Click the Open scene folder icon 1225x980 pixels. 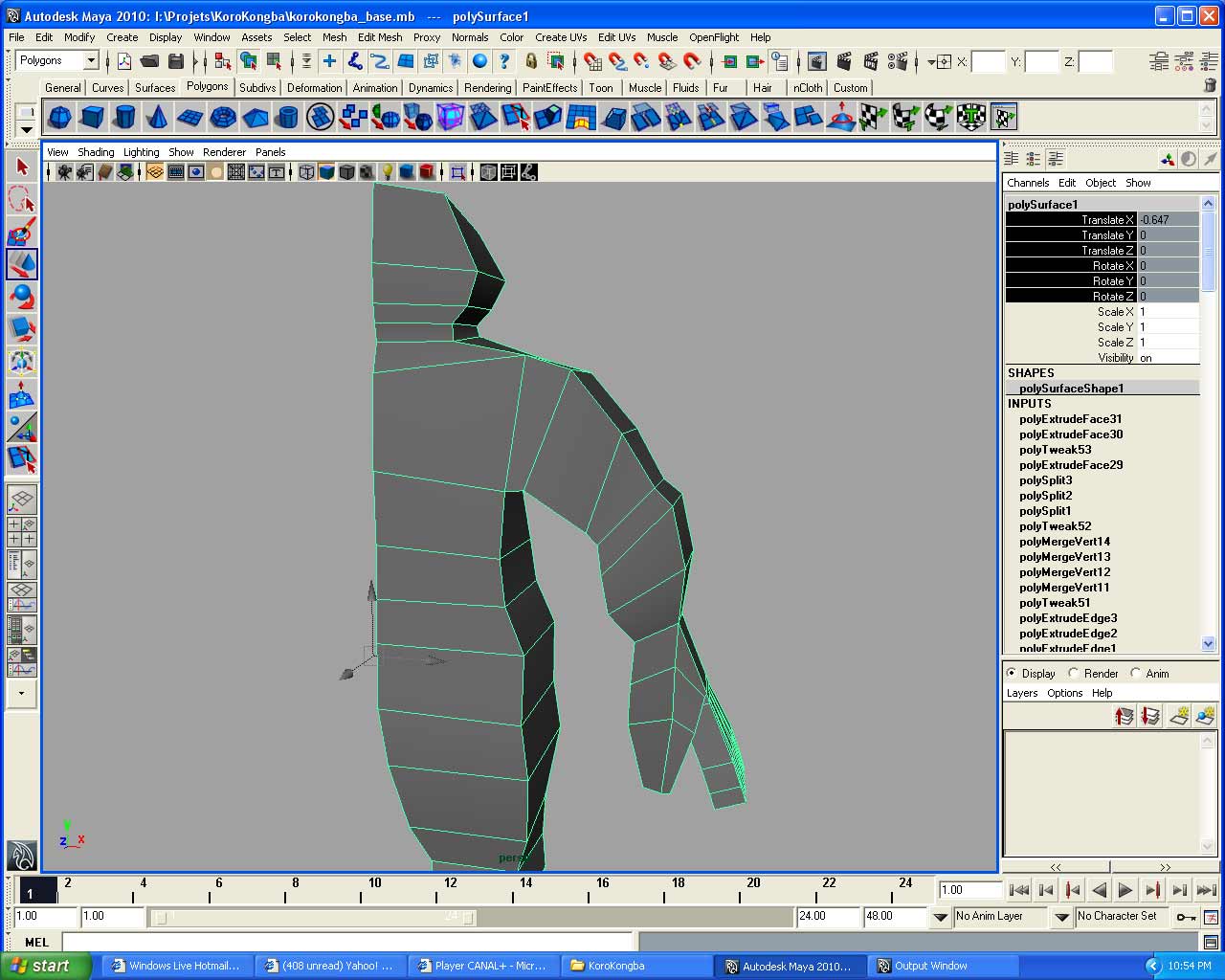[x=149, y=61]
